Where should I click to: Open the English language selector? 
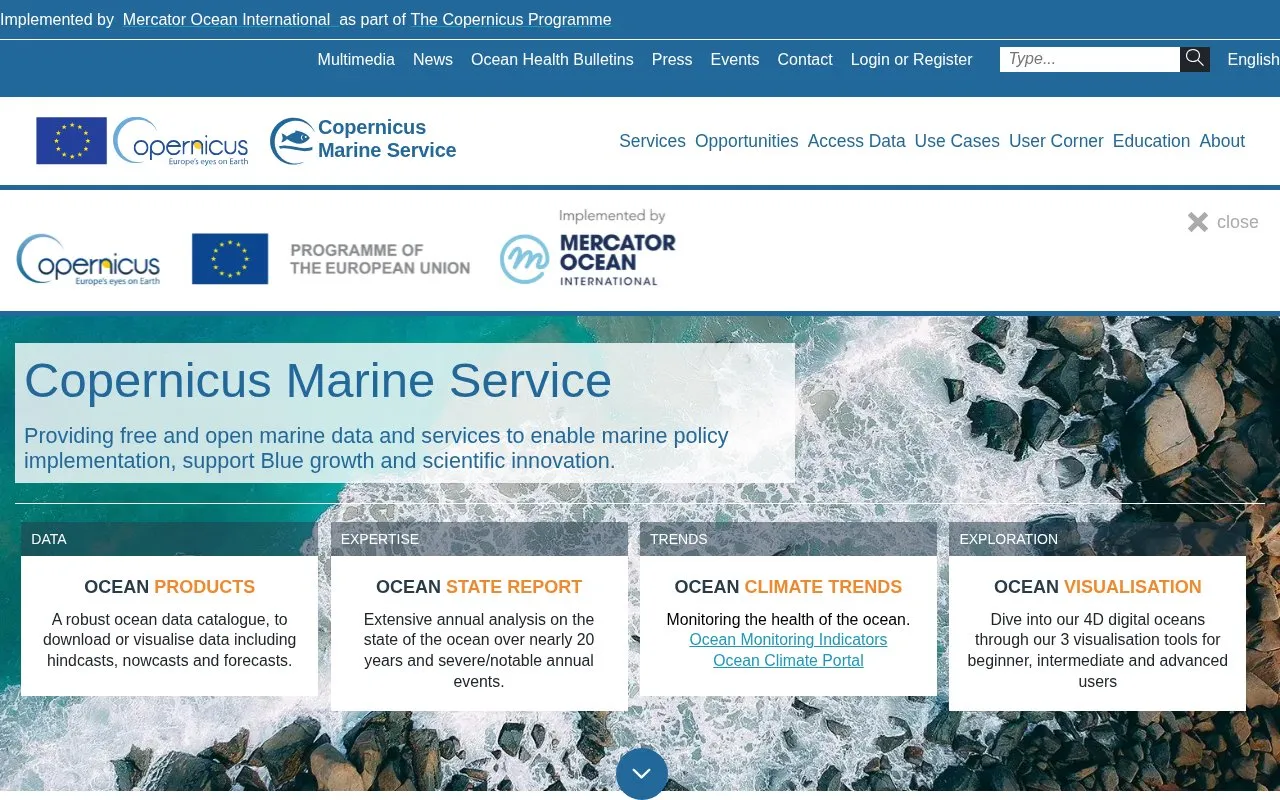[1253, 59]
